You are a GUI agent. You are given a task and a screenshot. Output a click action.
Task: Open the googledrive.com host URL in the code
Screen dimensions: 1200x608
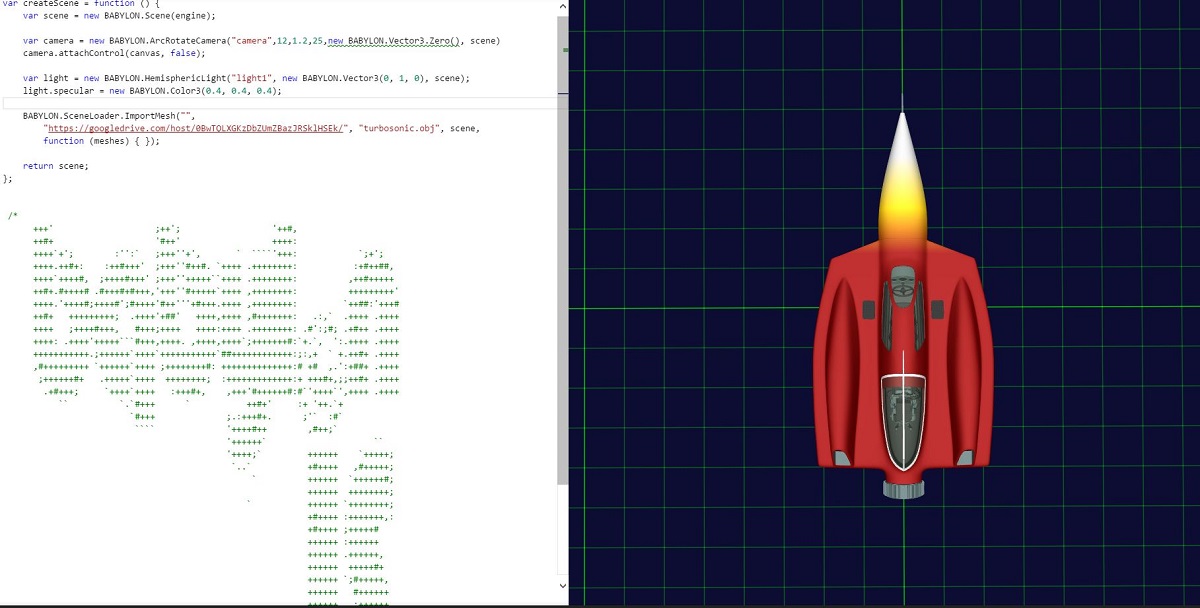click(x=195, y=128)
